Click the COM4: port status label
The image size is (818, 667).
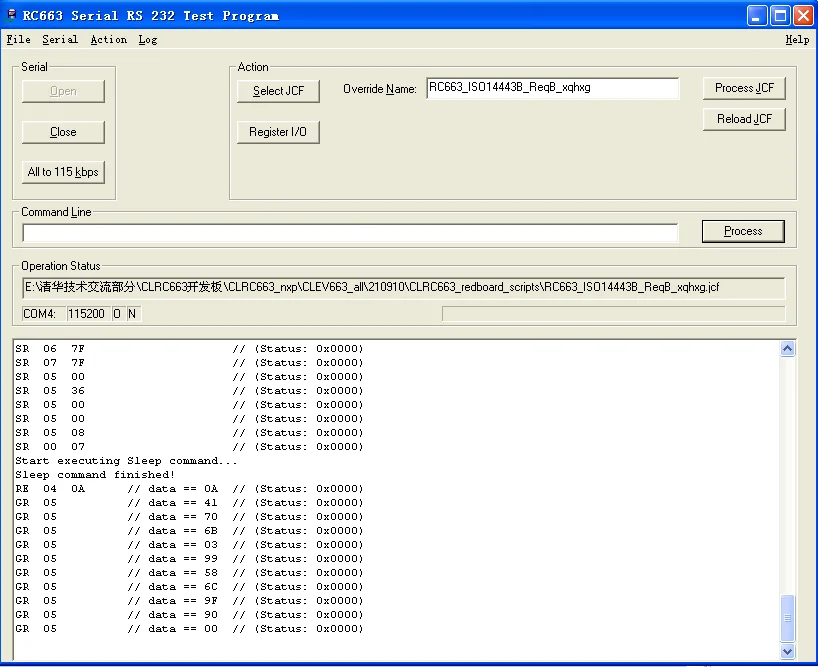44,314
